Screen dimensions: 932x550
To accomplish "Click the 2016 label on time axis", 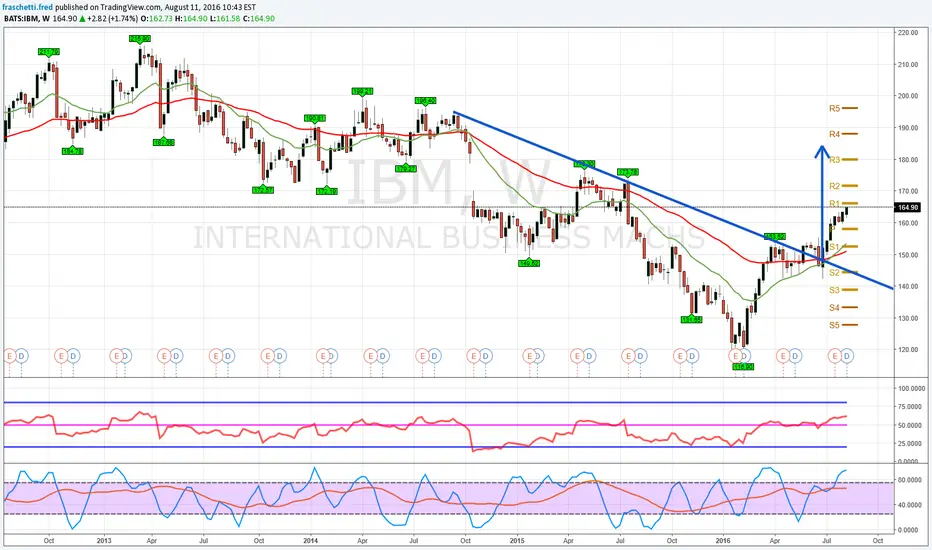I will [x=723, y=540].
